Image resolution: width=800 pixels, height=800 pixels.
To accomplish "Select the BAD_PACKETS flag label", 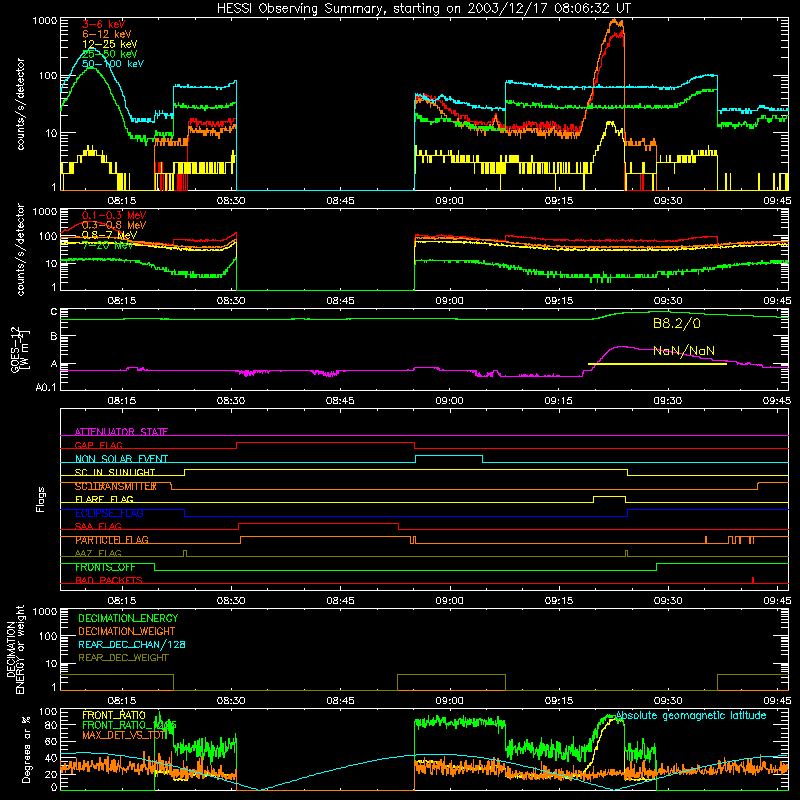I will click(x=109, y=580).
